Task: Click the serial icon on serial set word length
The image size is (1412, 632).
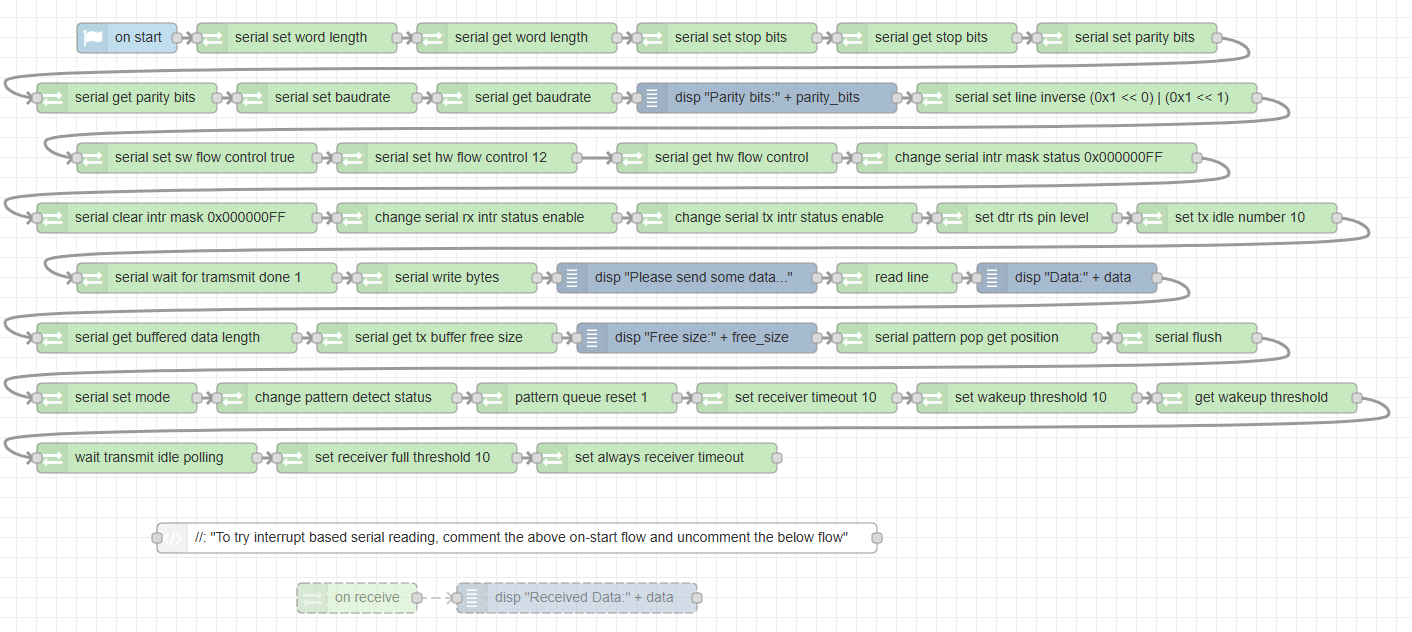Action: coord(212,38)
